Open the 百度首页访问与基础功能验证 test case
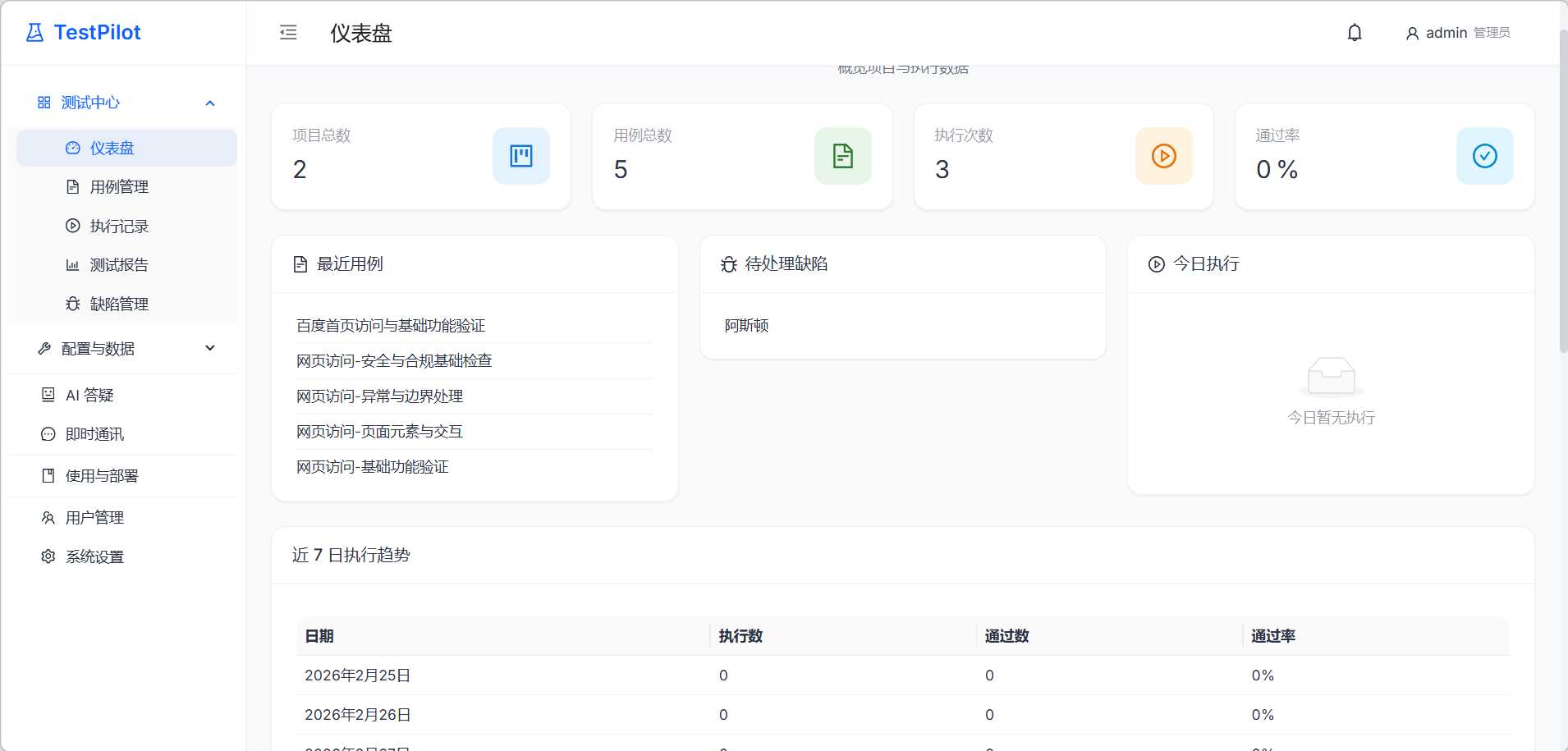 point(391,326)
